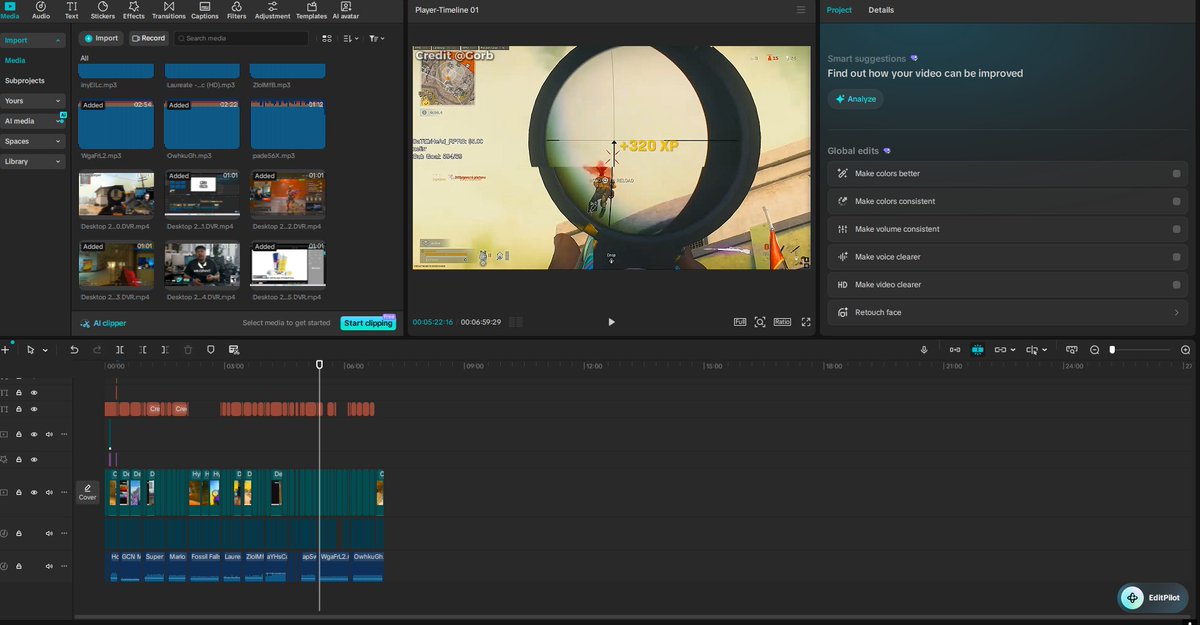The height and width of the screenshot is (625, 1200).
Task: Click the Full quality button in player
Action: click(740, 322)
